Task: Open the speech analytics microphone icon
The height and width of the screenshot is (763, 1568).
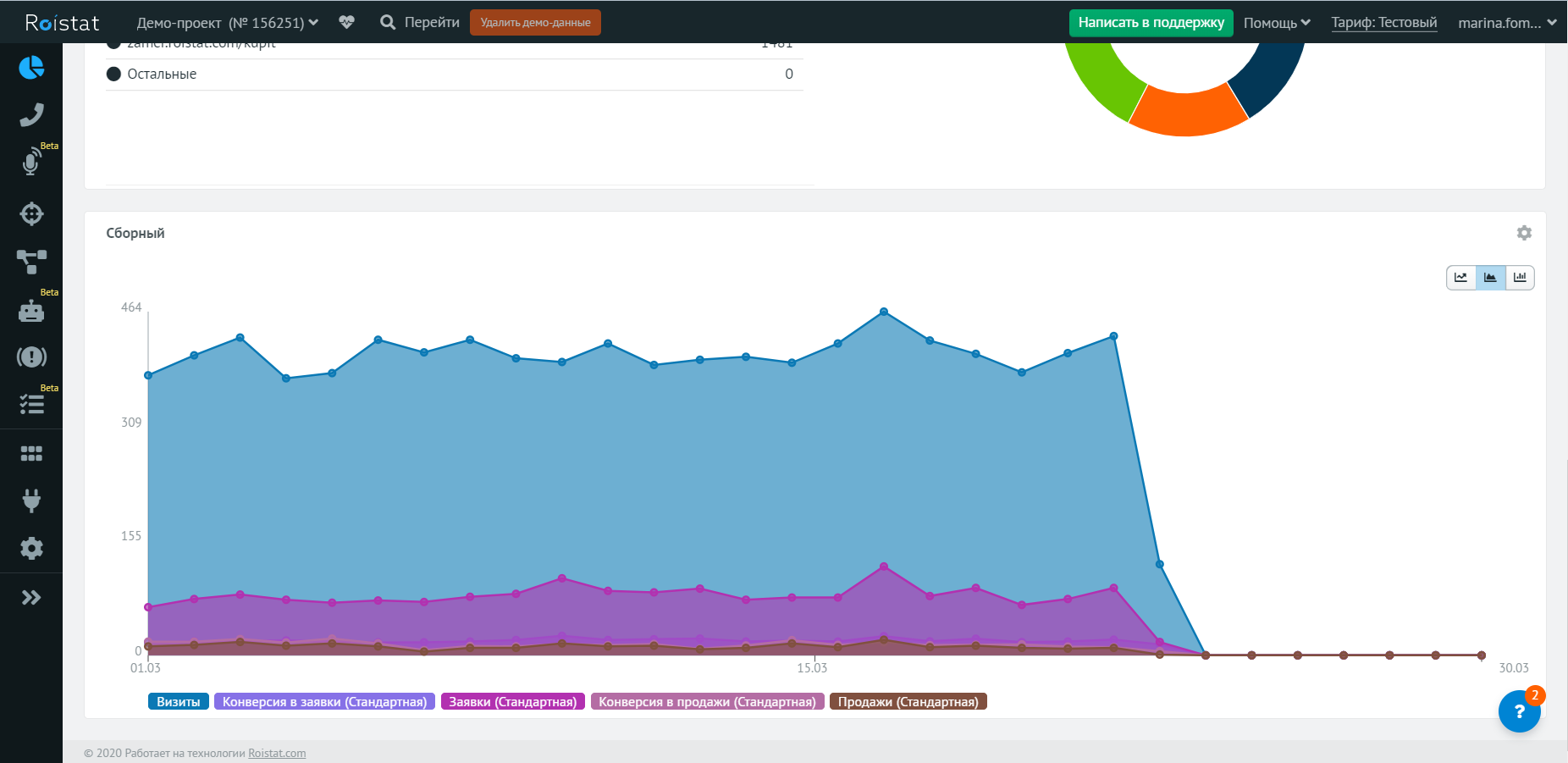Action: [31, 162]
